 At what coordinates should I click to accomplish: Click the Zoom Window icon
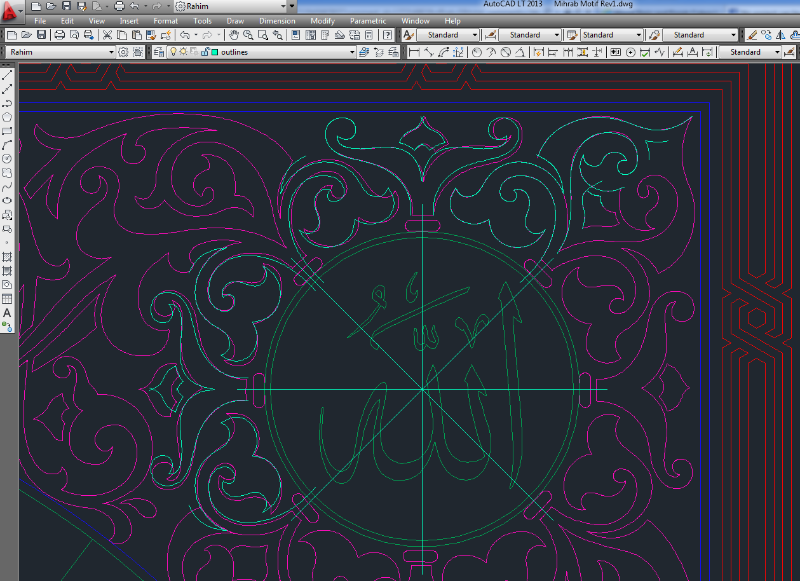263,35
